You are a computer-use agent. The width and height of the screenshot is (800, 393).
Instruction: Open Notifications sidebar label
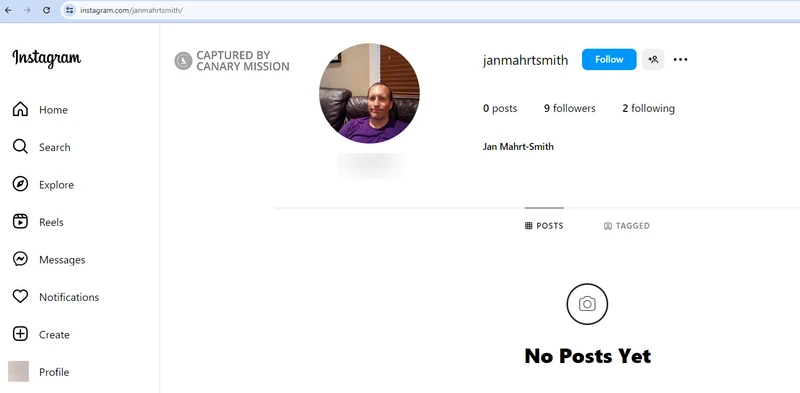[x=69, y=297]
